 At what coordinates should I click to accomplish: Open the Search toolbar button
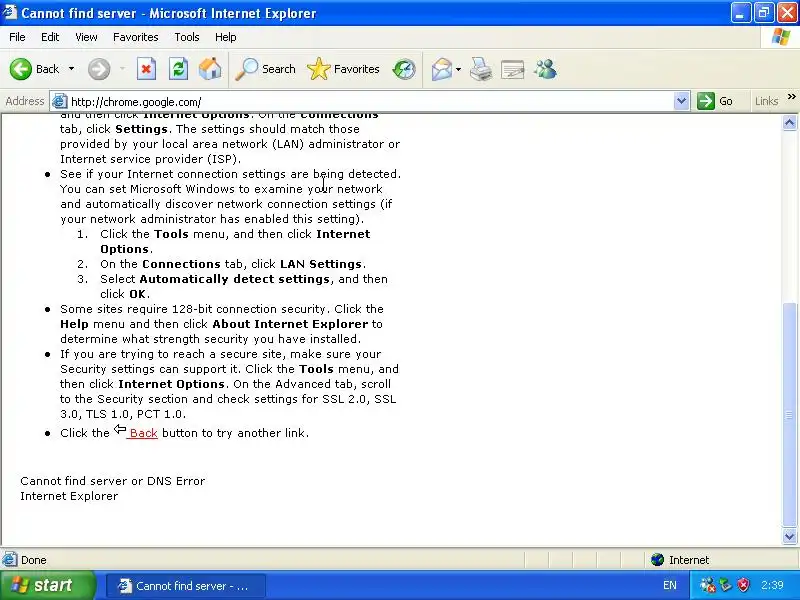(265, 69)
